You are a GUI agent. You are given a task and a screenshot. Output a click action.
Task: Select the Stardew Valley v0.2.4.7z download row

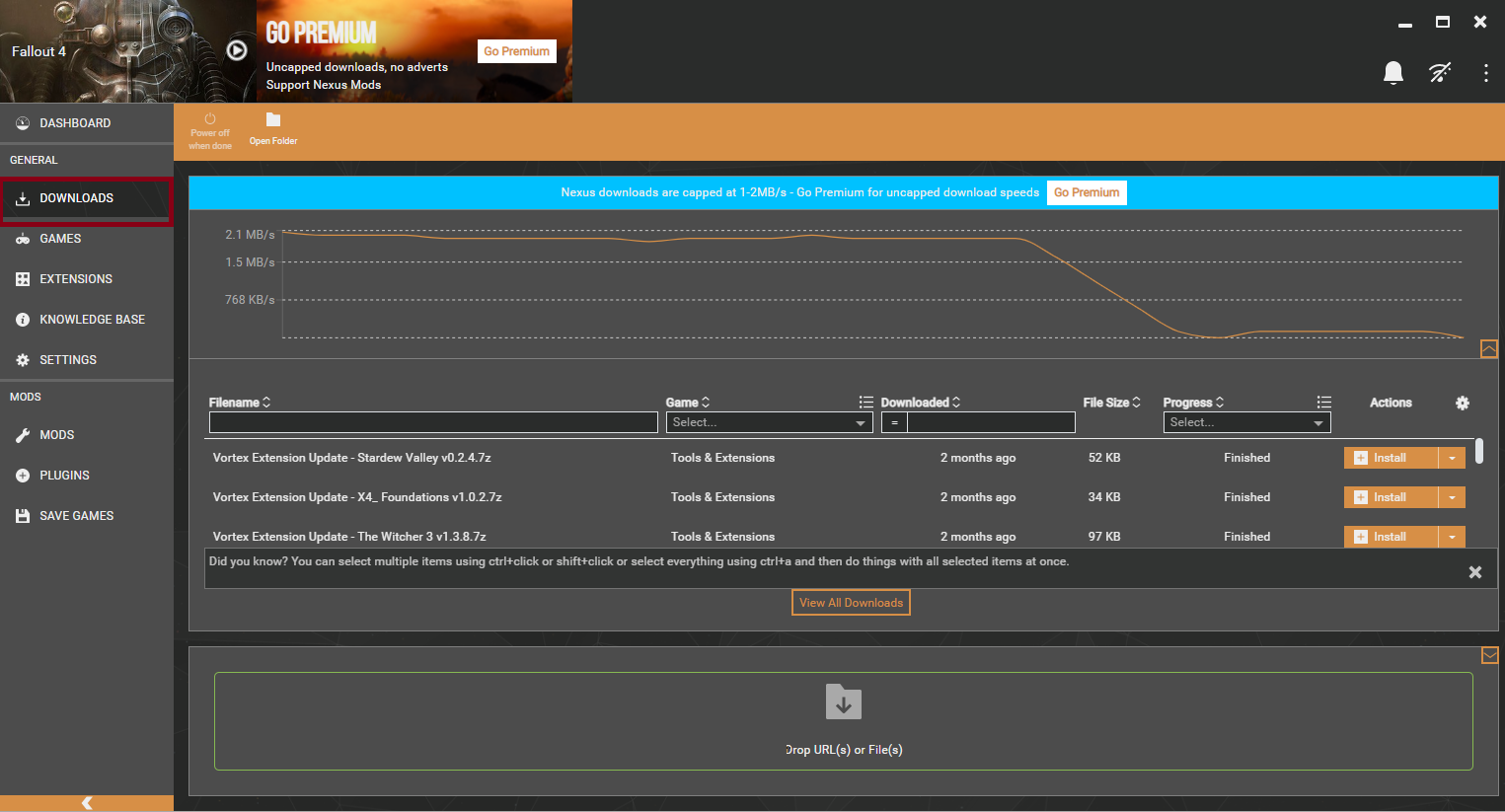839,458
